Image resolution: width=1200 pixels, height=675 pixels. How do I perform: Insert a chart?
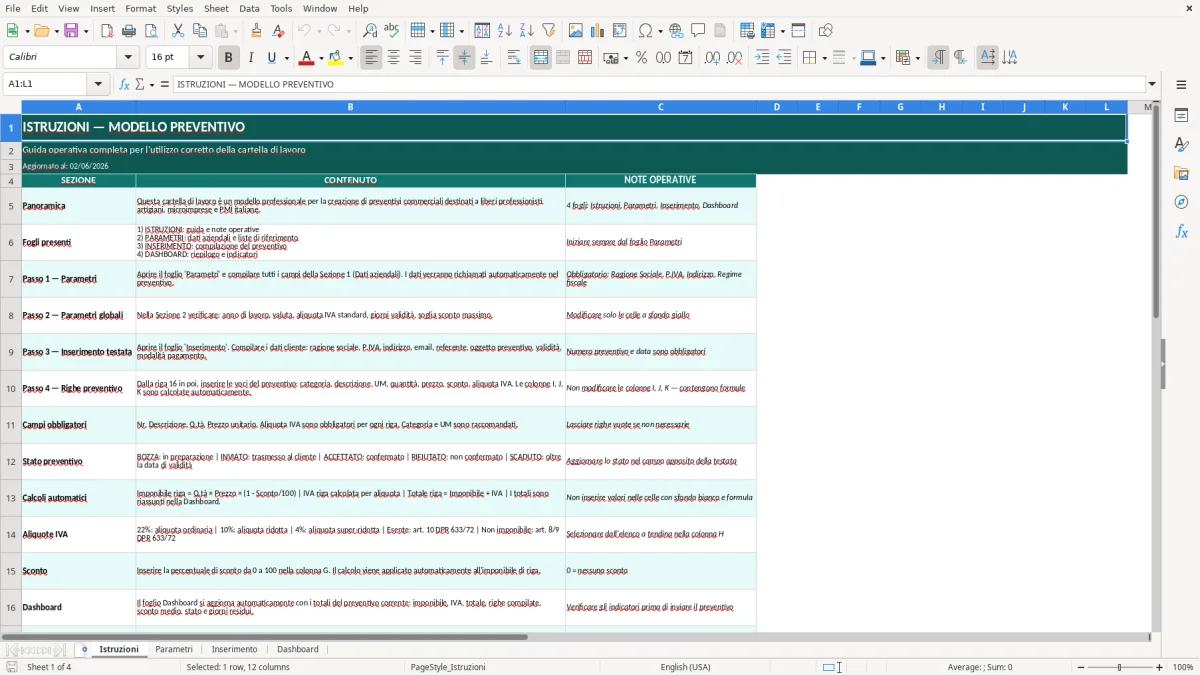(598, 31)
